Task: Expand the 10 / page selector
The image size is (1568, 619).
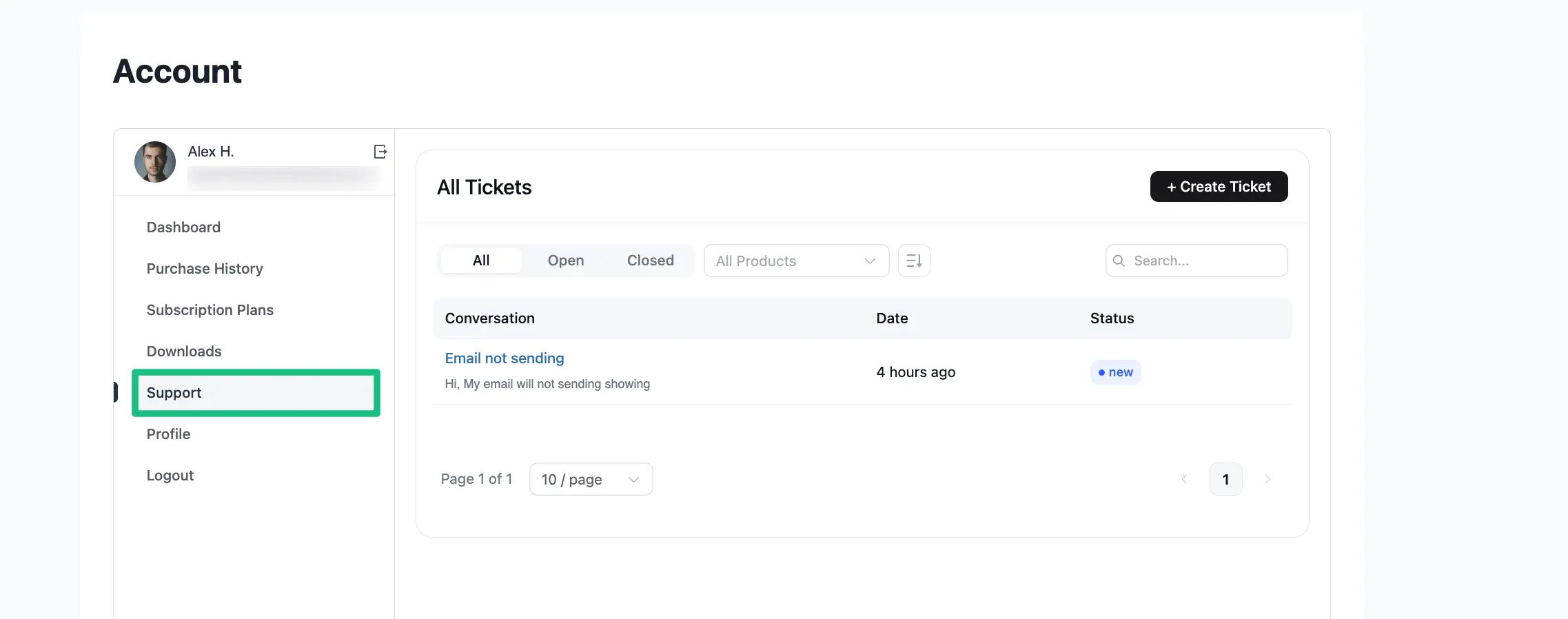Action: [x=591, y=479]
